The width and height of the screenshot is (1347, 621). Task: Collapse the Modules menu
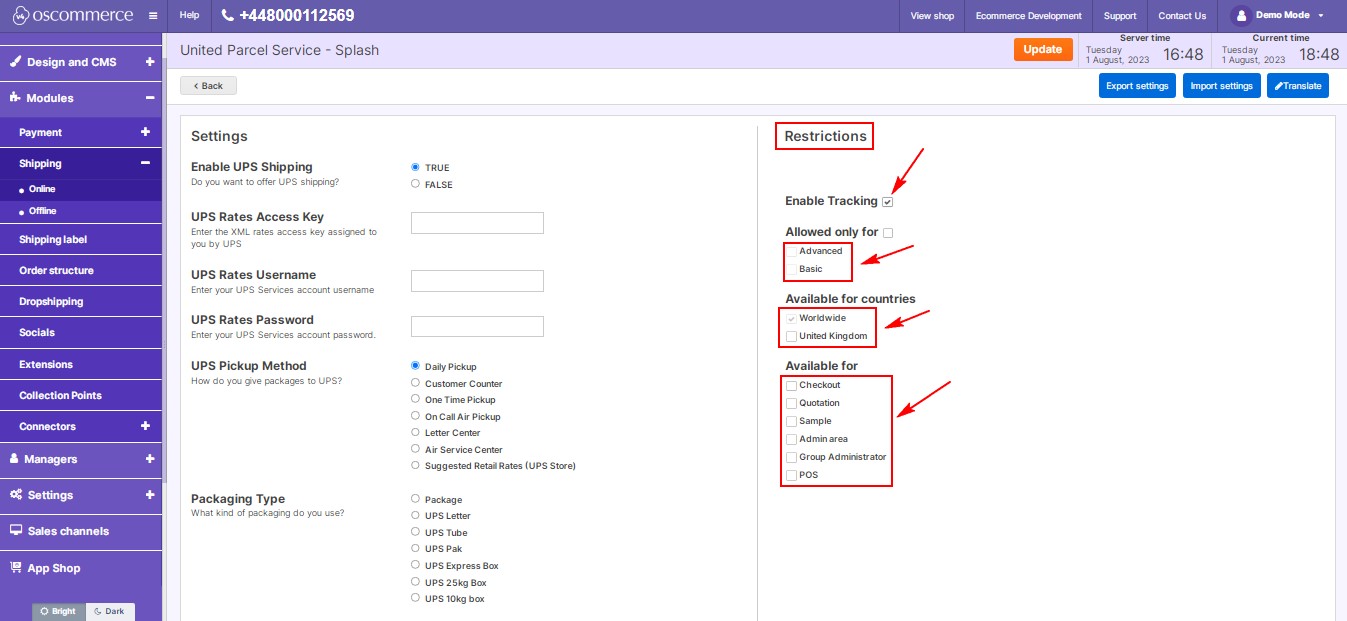coord(149,98)
